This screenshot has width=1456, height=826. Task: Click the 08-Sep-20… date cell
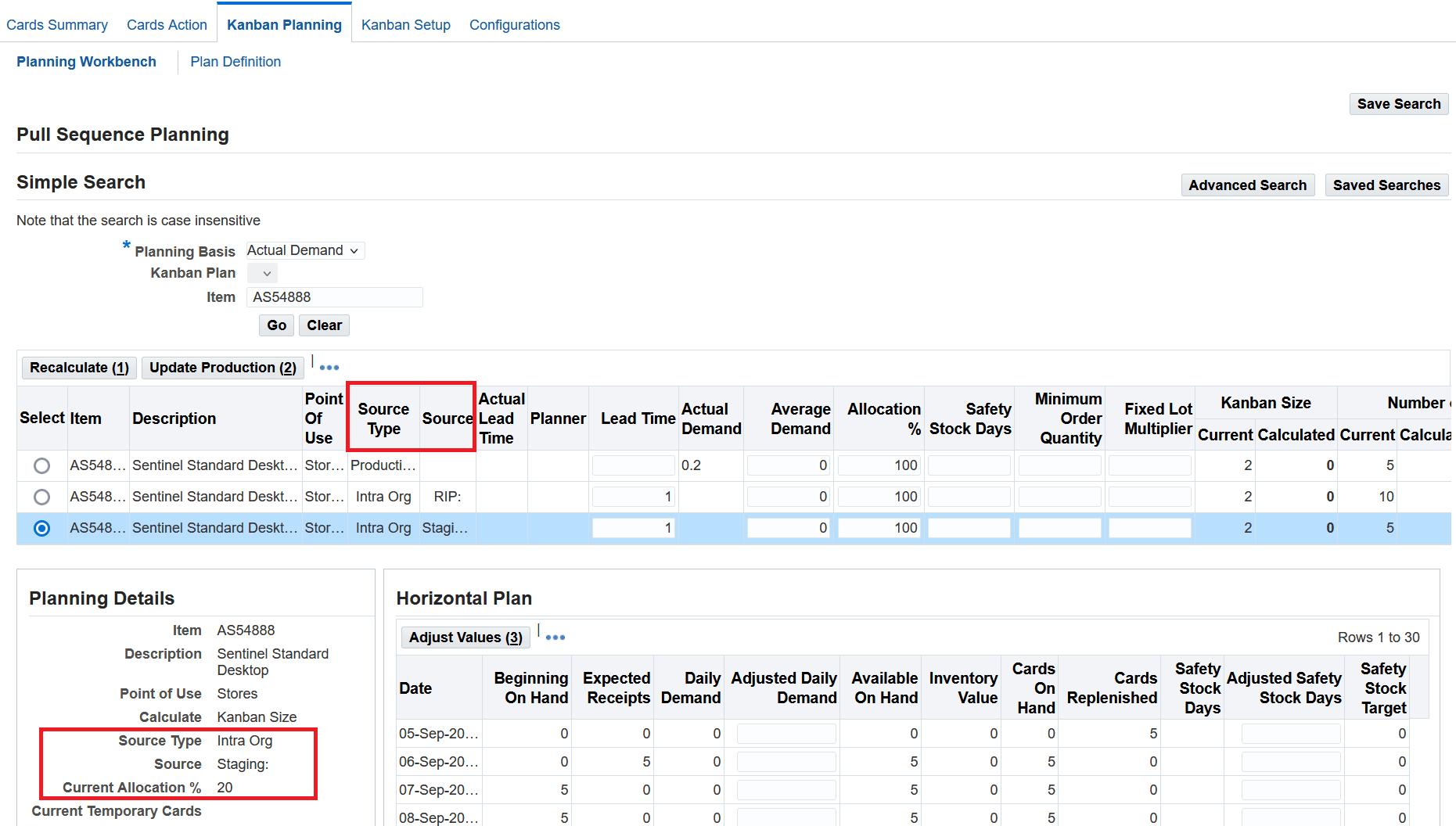point(439,818)
